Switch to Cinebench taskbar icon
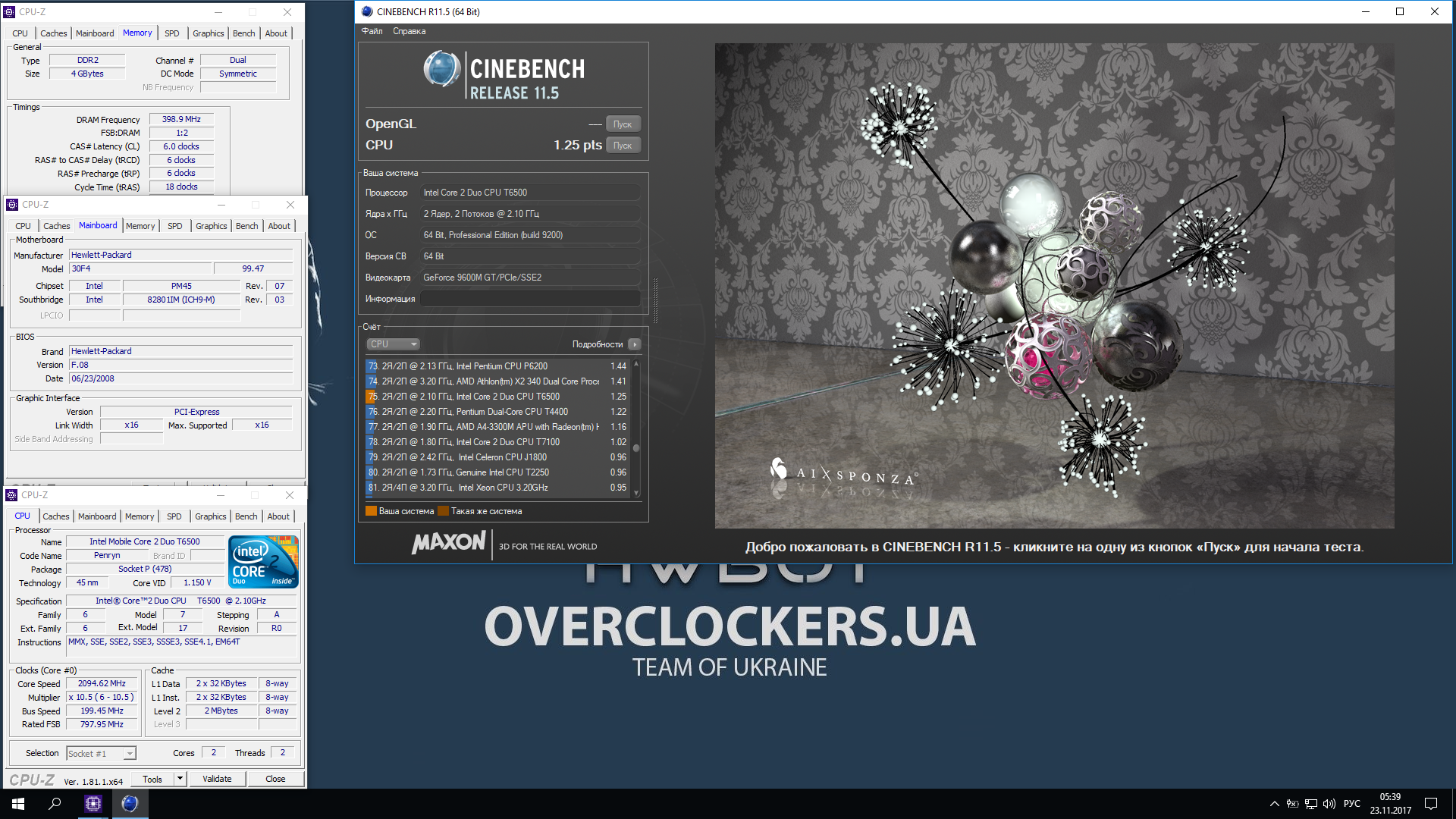1456x819 pixels. 130,804
